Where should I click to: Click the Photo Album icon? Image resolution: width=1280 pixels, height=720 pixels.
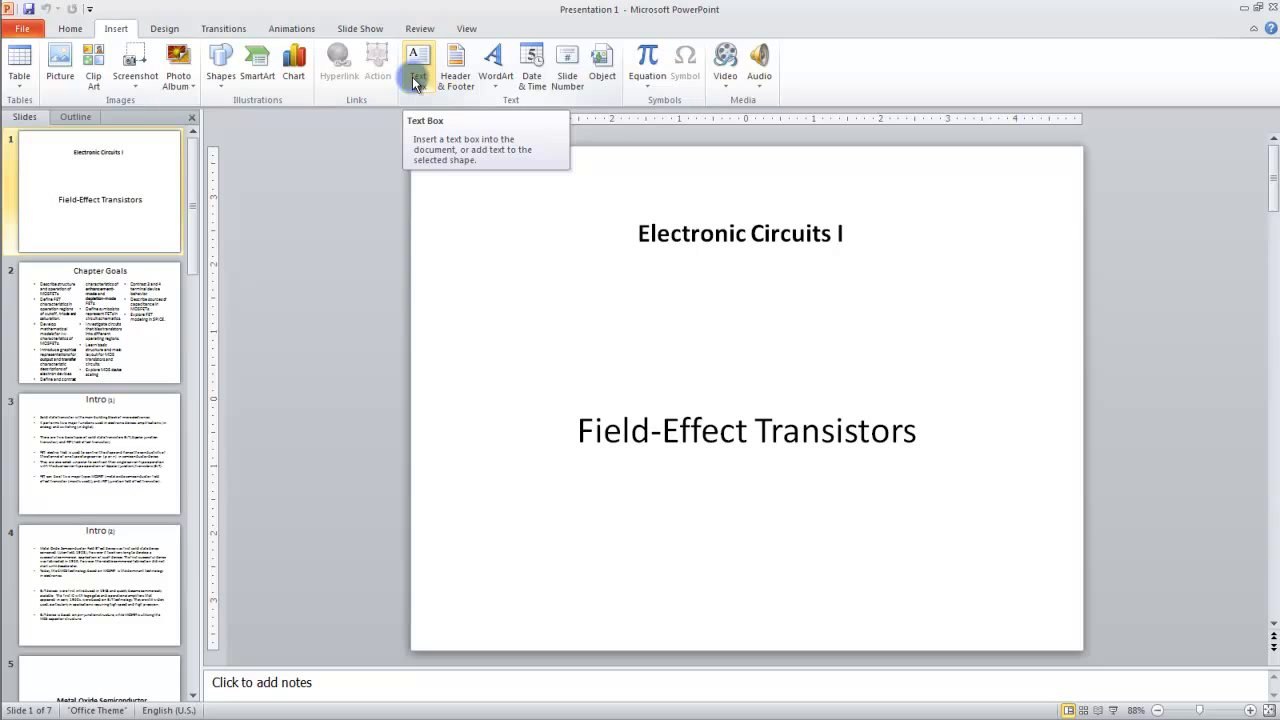(x=178, y=57)
